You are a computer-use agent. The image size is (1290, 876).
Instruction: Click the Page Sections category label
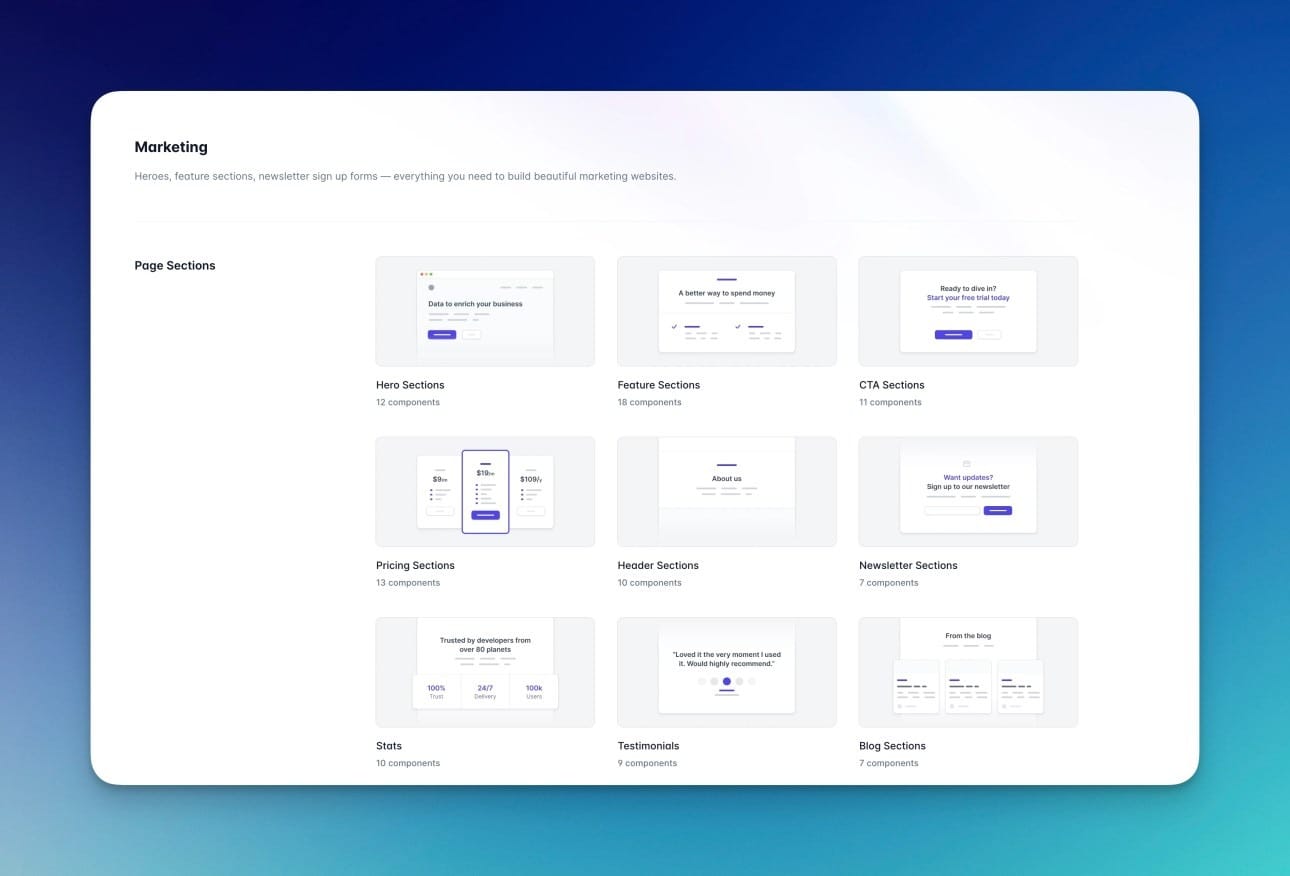(x=175, y=266)
